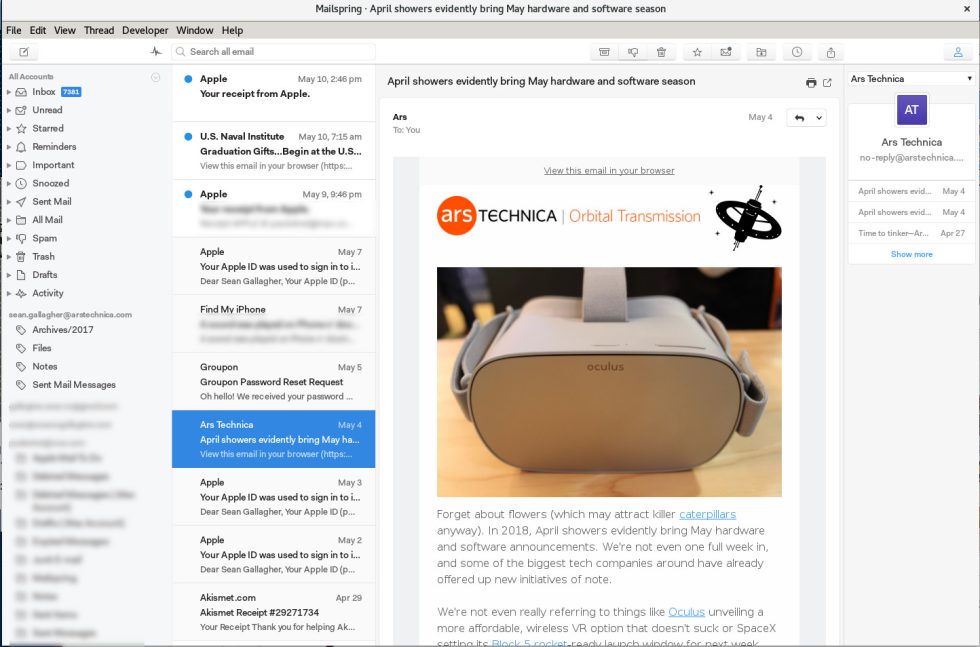Archive the thread with the archive icon
Screen dimensions: 980x647
click(x=604, y=52)
